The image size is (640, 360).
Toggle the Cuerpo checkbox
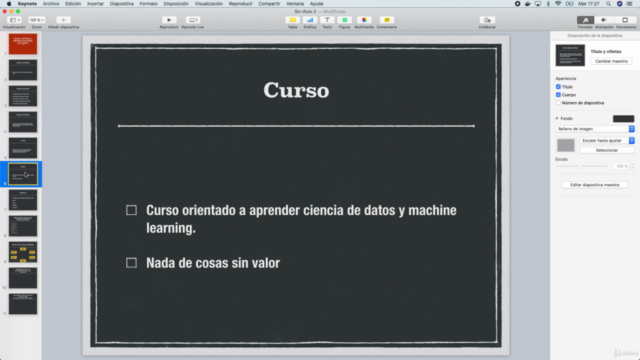tap(558, 95)
